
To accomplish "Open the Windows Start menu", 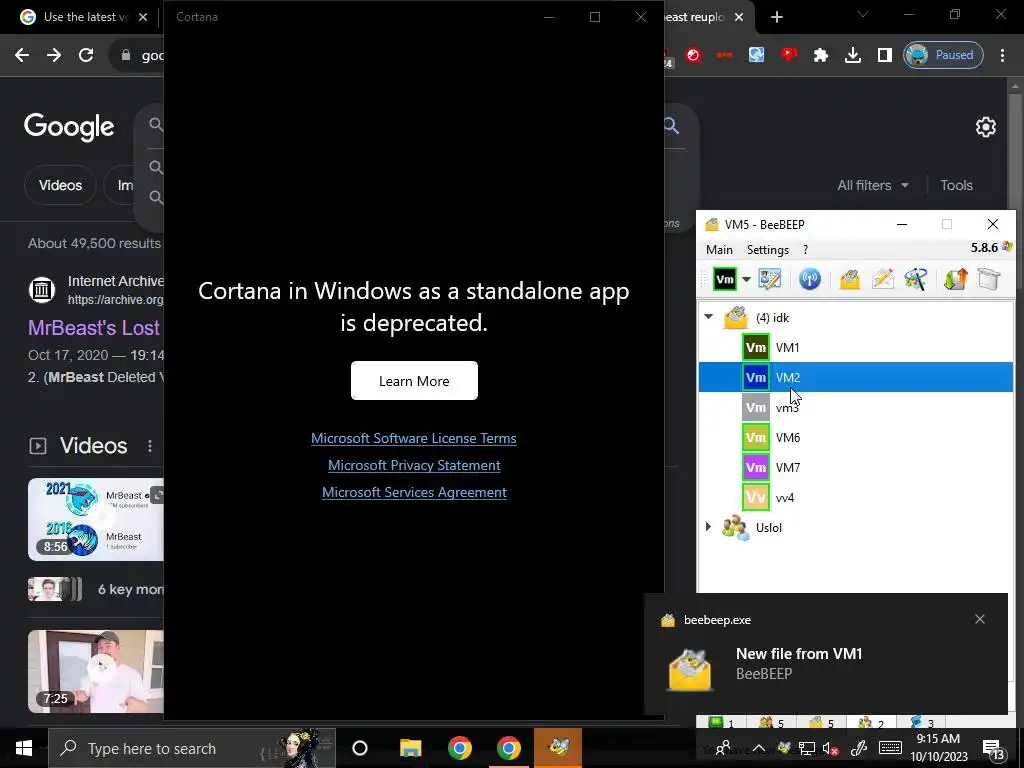I will (x=24, y=748).
